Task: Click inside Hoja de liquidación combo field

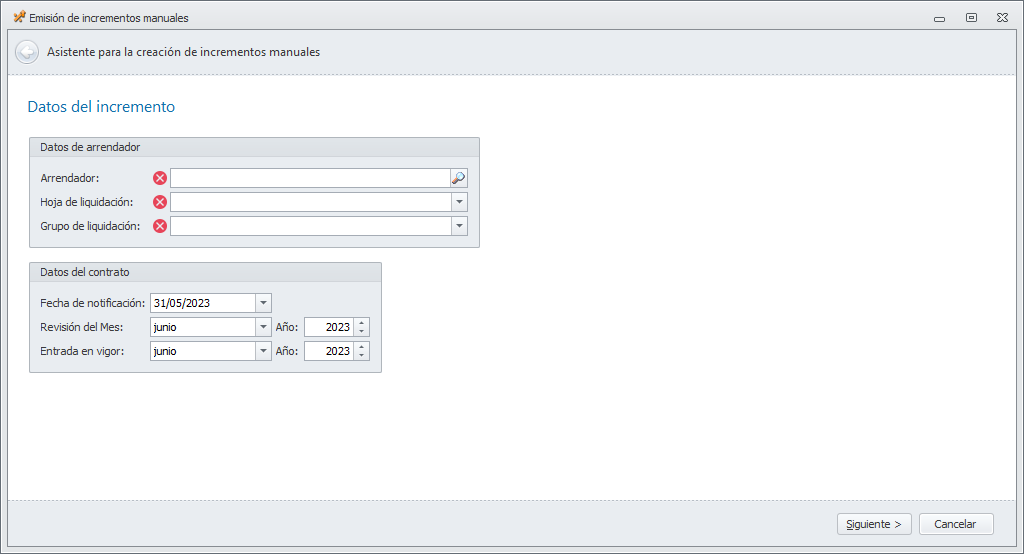Action: 310,202
